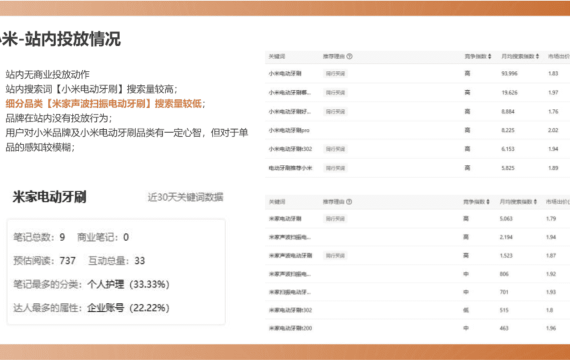Image resolution: width=570 pixels, height=360 pixels.
Task: Click the orange line about 米家声波扫振电动牙刷
Action: 105,104
